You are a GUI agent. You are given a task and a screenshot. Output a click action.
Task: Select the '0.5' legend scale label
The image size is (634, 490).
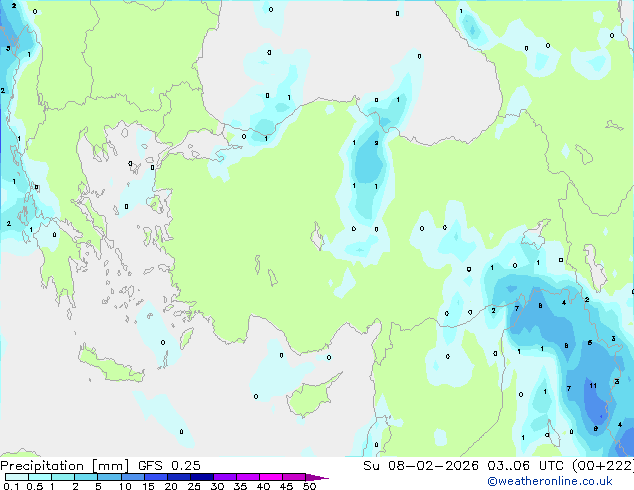[x=35, y=486]
